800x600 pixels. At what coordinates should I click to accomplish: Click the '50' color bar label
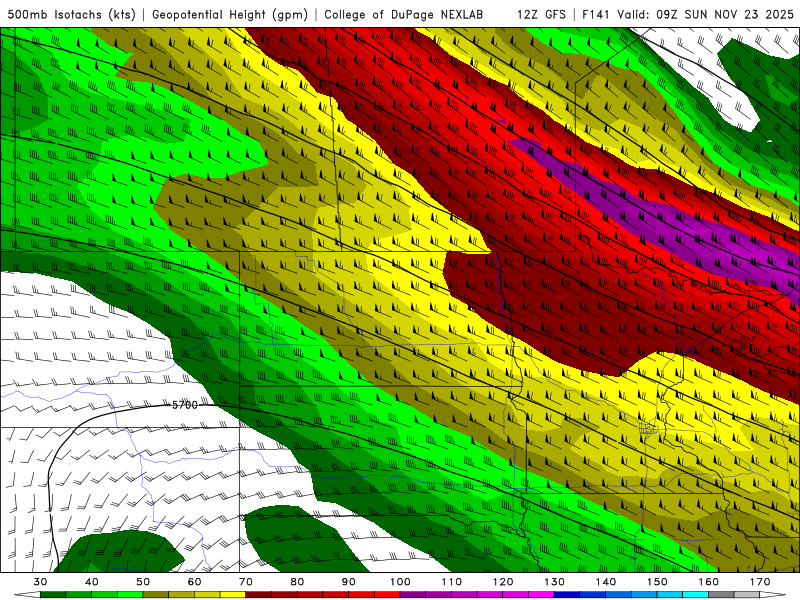pyautogui.click(x=143, y=582)
